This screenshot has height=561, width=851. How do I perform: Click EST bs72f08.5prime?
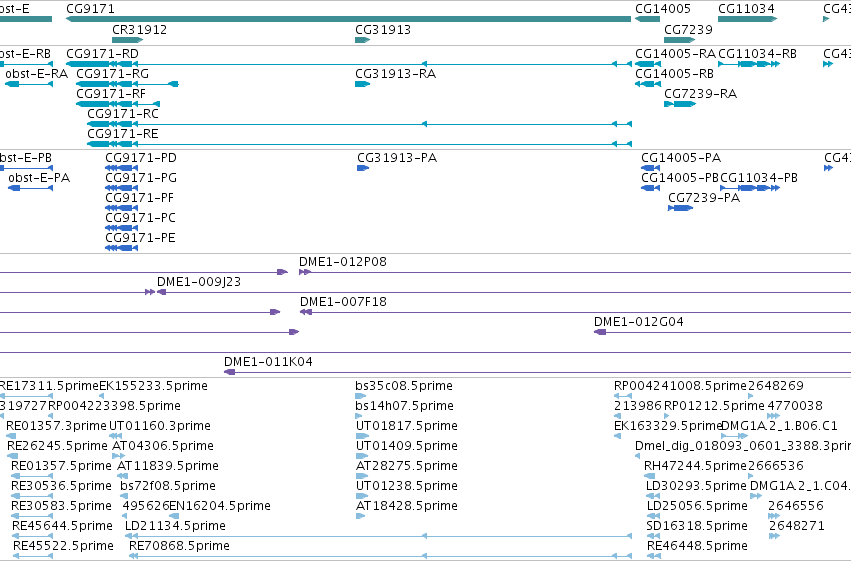pyautogui.click(x=168, y=486)
